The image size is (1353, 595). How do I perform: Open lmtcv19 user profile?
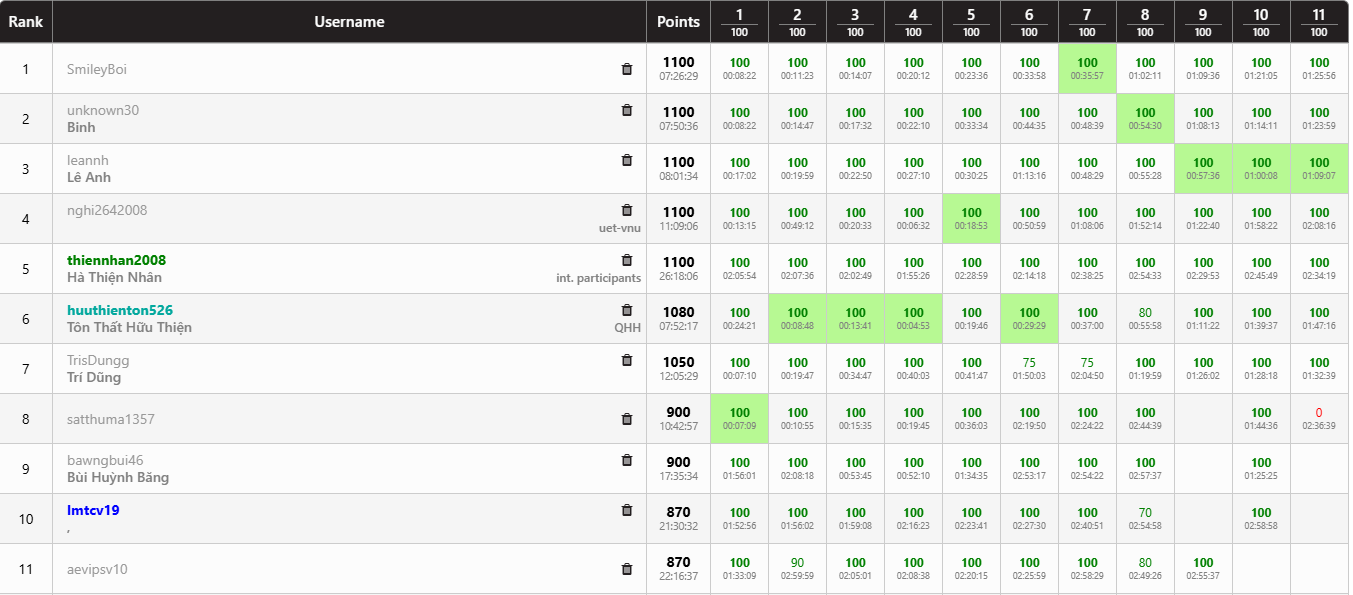[93, 511]
